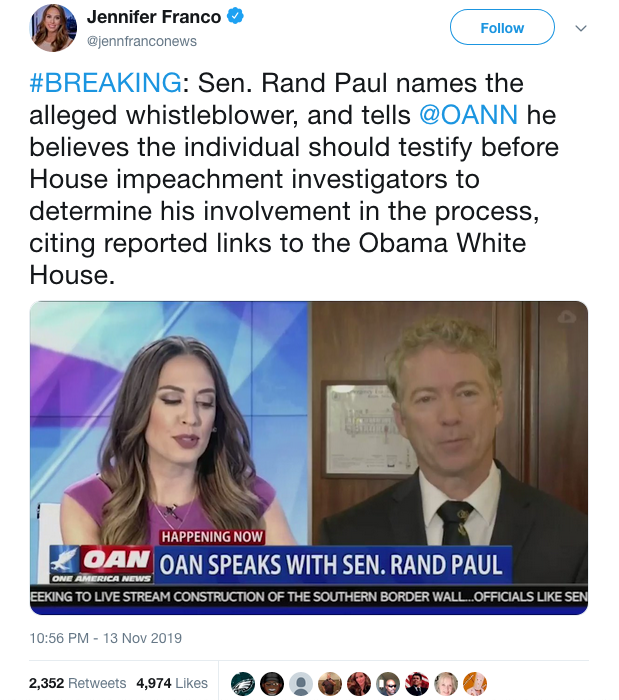The height and width of the screenshot is (700, 619).
Task: Open the @OANN mention link
Action: (469, 115)
